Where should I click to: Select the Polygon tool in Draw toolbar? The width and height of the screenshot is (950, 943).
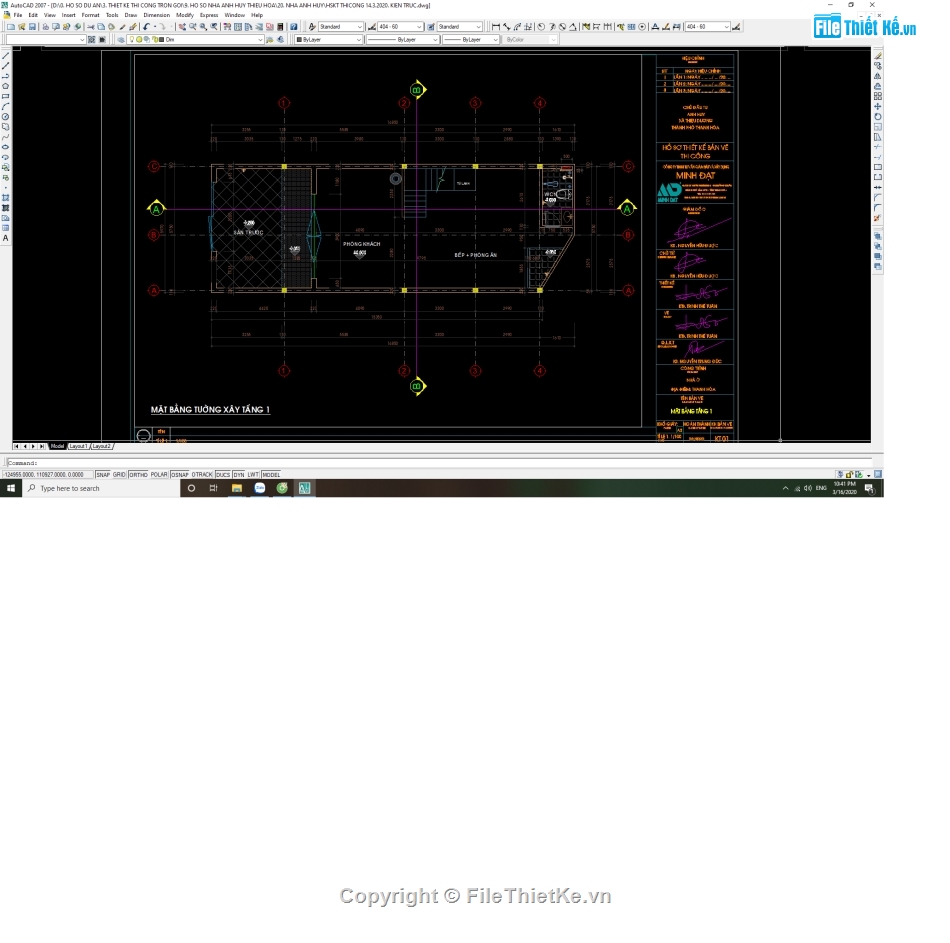[x=5, y=86]
